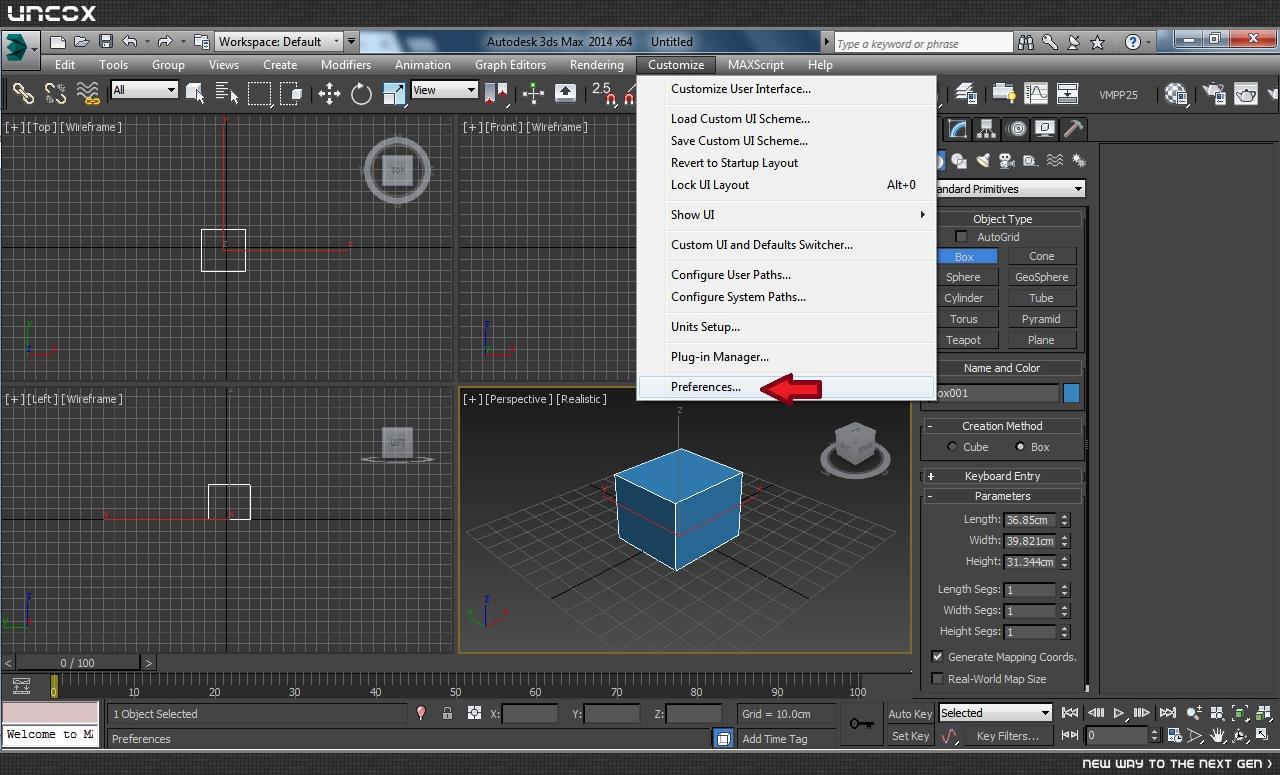
Task: Toggle Keyboard Shortcut Override icon
Action: pos(565,94)
